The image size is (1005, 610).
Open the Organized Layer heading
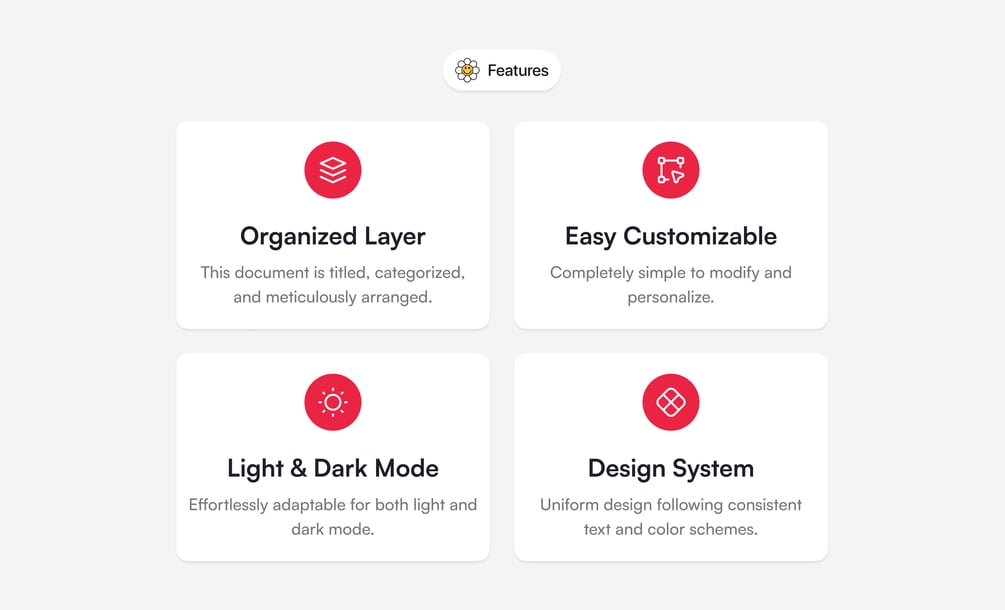pos(333,236)
